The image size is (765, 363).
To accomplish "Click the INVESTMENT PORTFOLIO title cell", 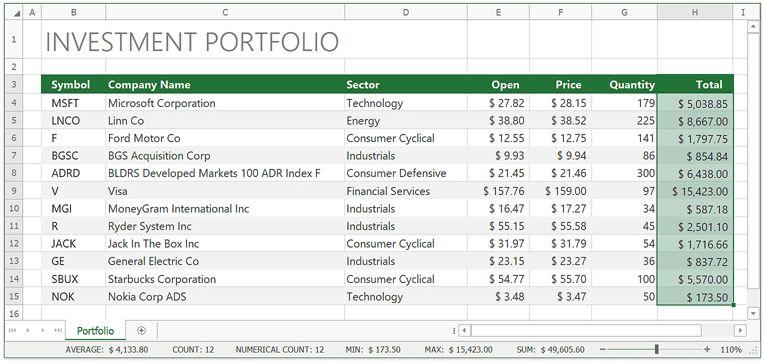I will click(192, 41).
